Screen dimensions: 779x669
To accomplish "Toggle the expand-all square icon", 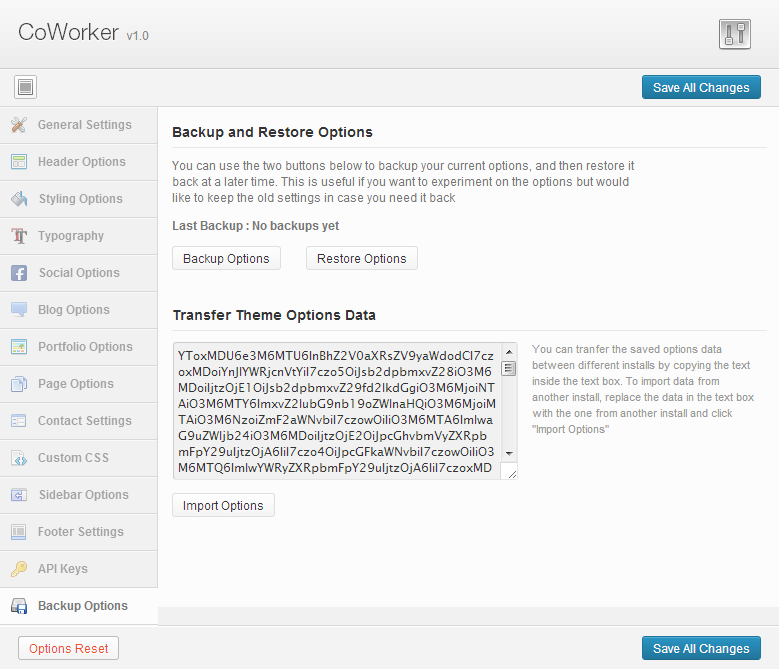I will pyautogui.click(x=25, y=87).
